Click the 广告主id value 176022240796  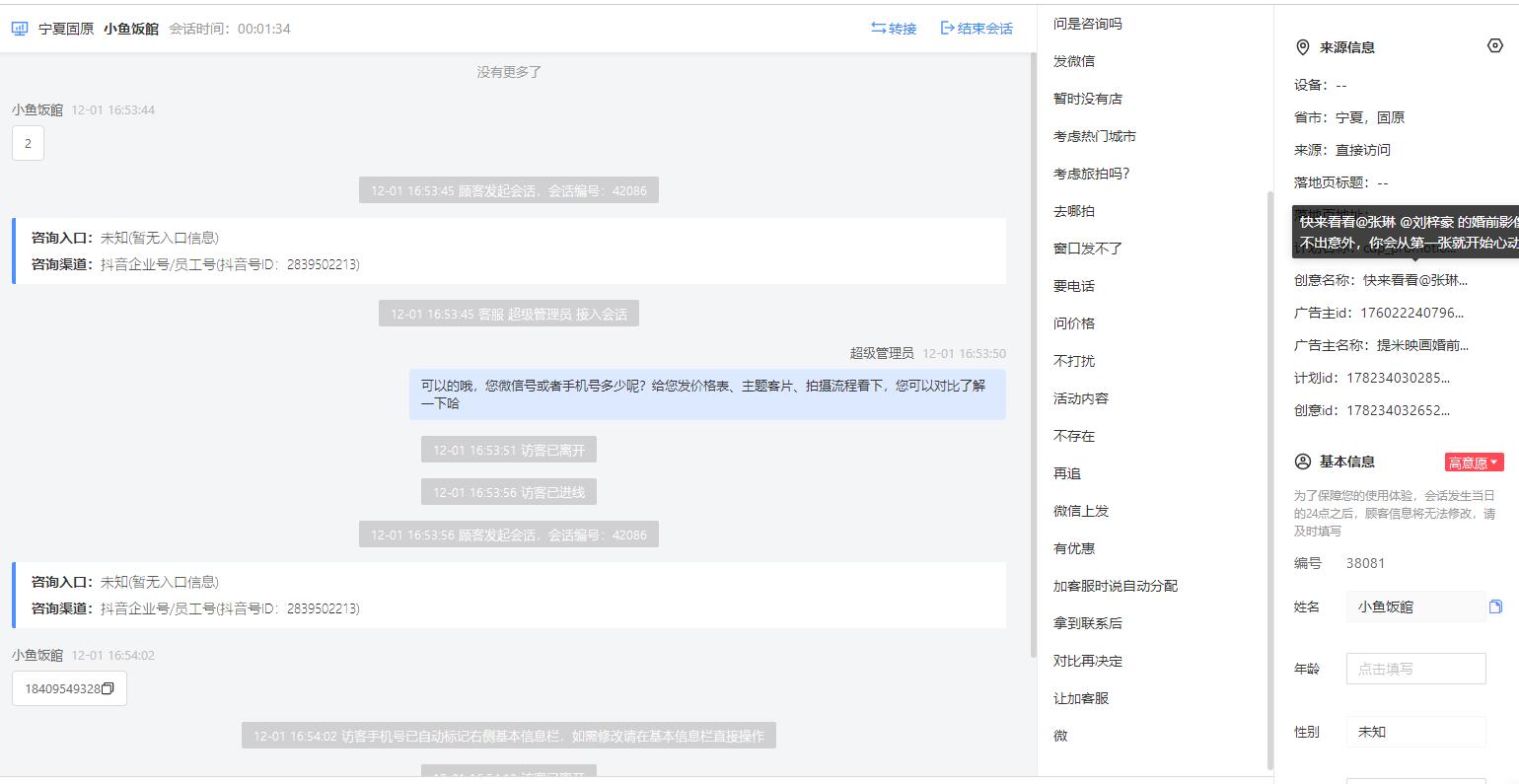click(1411, 313)
